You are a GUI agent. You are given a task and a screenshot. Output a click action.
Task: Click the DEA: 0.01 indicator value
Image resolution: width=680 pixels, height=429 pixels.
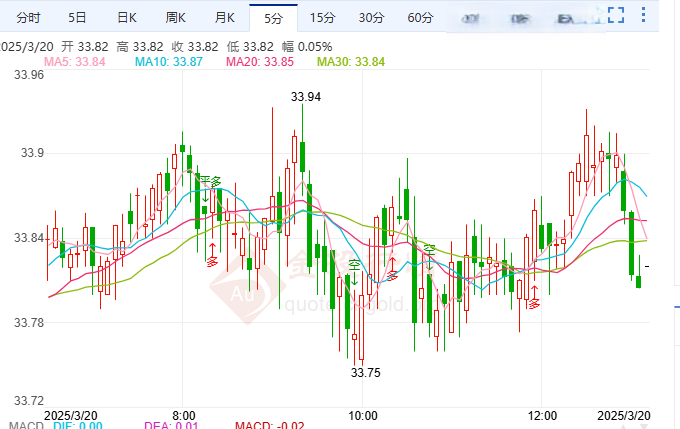click(171, 426)
